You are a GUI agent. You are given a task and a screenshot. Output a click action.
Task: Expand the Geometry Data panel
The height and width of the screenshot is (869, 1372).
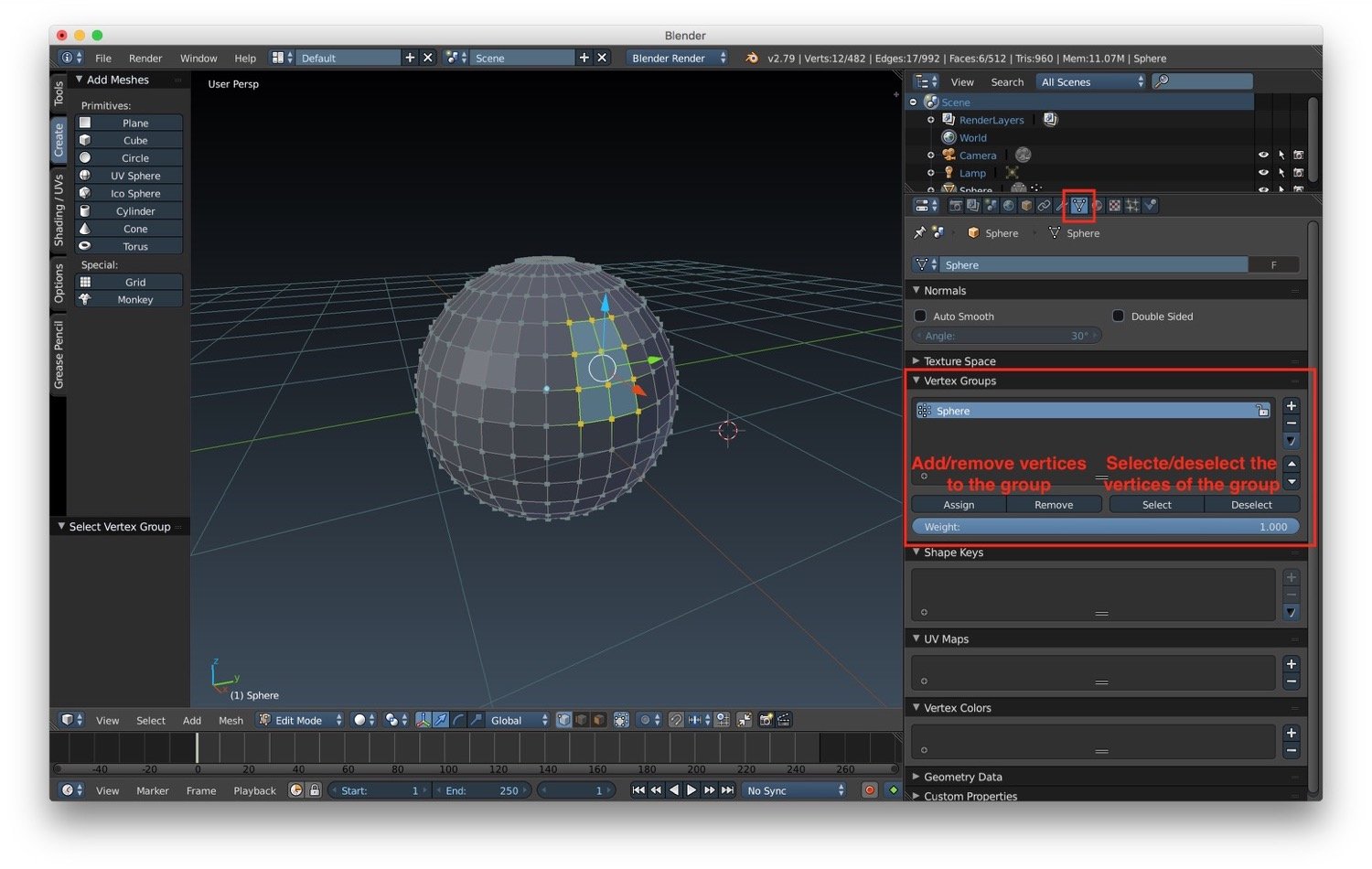[x=916, y=777]
